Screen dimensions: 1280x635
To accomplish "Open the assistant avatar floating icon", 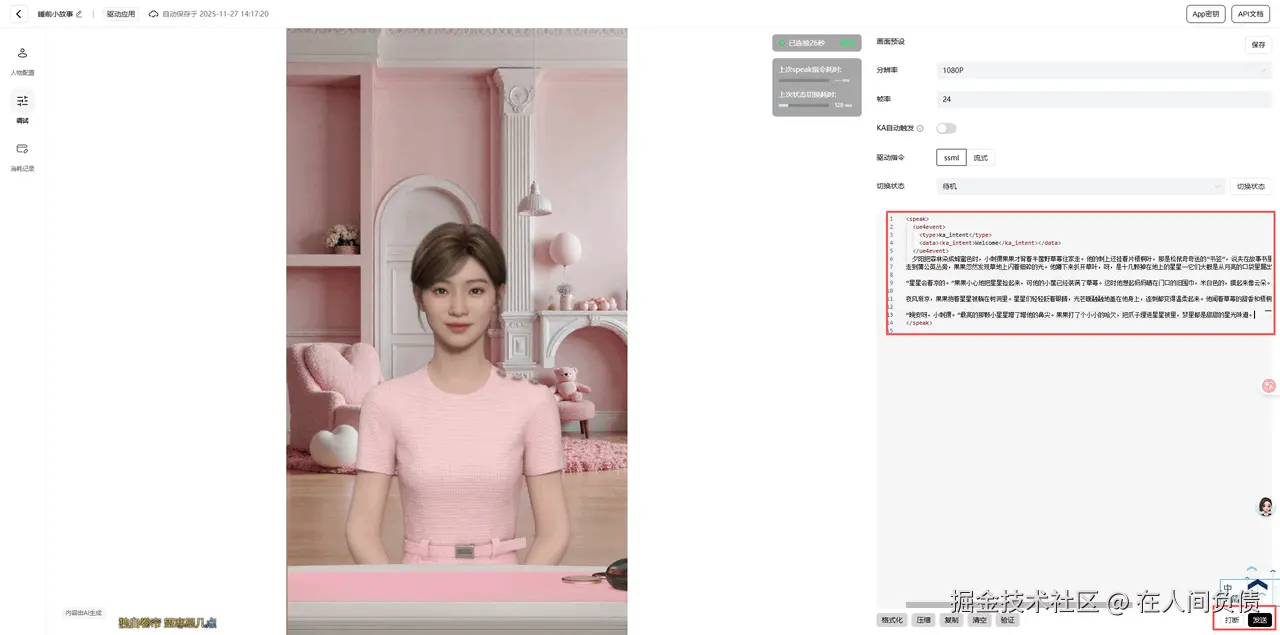I will [x=1266, y=507].
